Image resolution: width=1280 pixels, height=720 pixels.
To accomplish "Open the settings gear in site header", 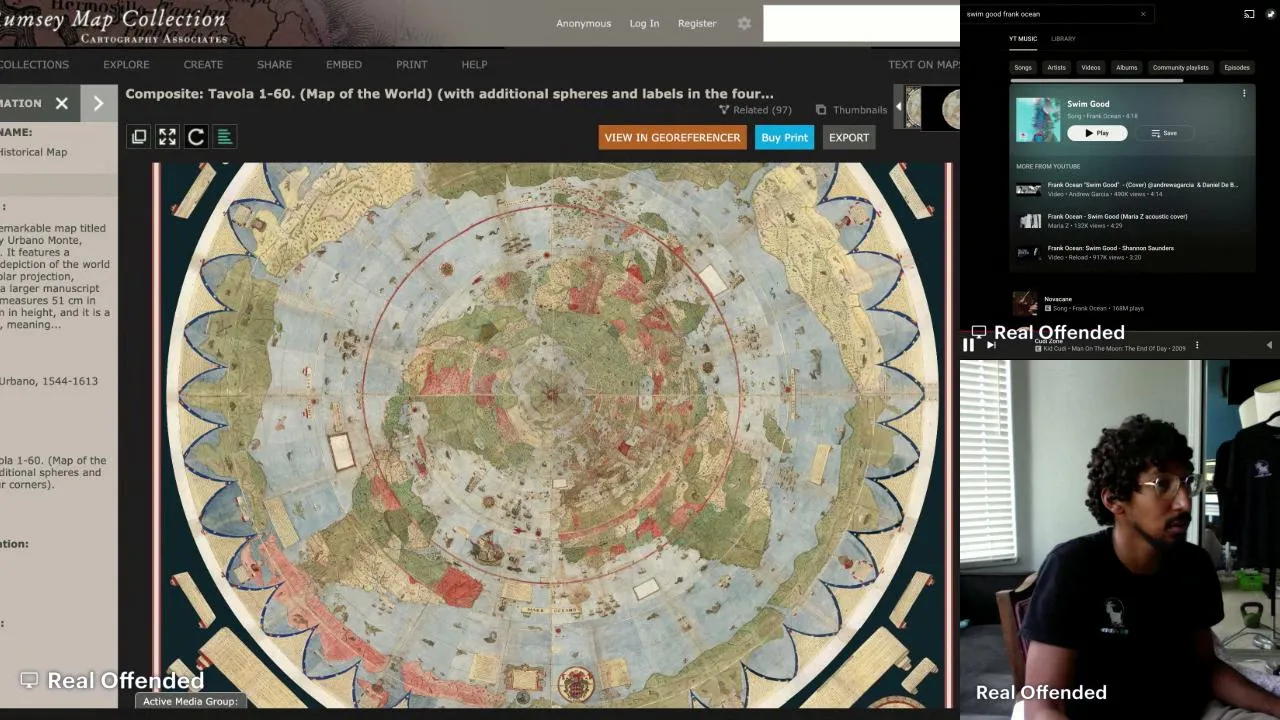I will pos(744,23).
